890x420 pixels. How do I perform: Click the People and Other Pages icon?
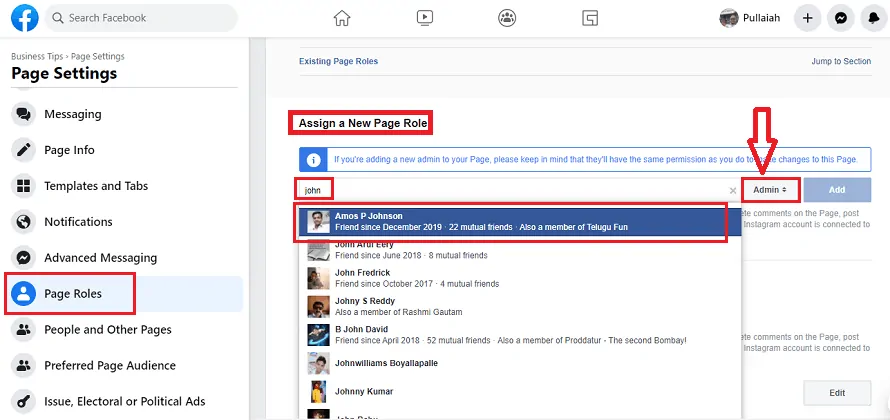pos(23,329)
